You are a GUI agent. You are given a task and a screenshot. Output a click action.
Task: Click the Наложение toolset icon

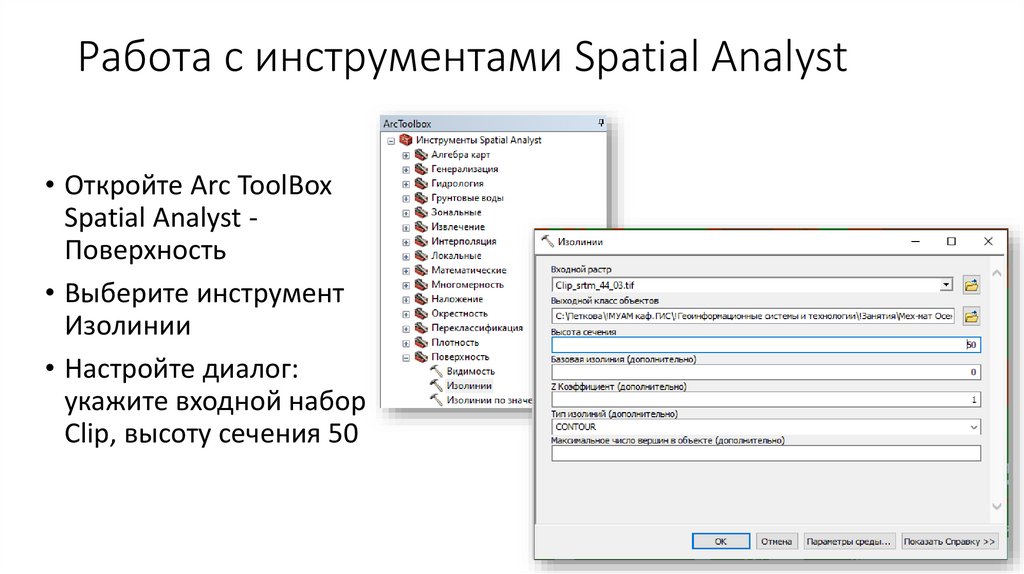[x=421, y=299]
